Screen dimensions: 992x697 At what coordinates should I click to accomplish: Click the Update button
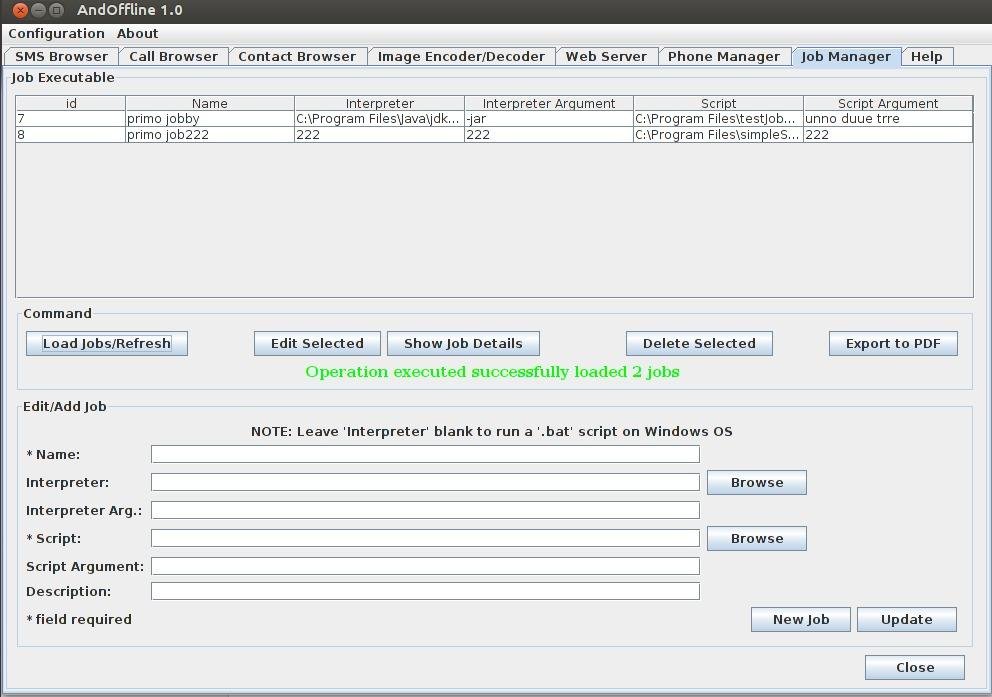point(906,619)
